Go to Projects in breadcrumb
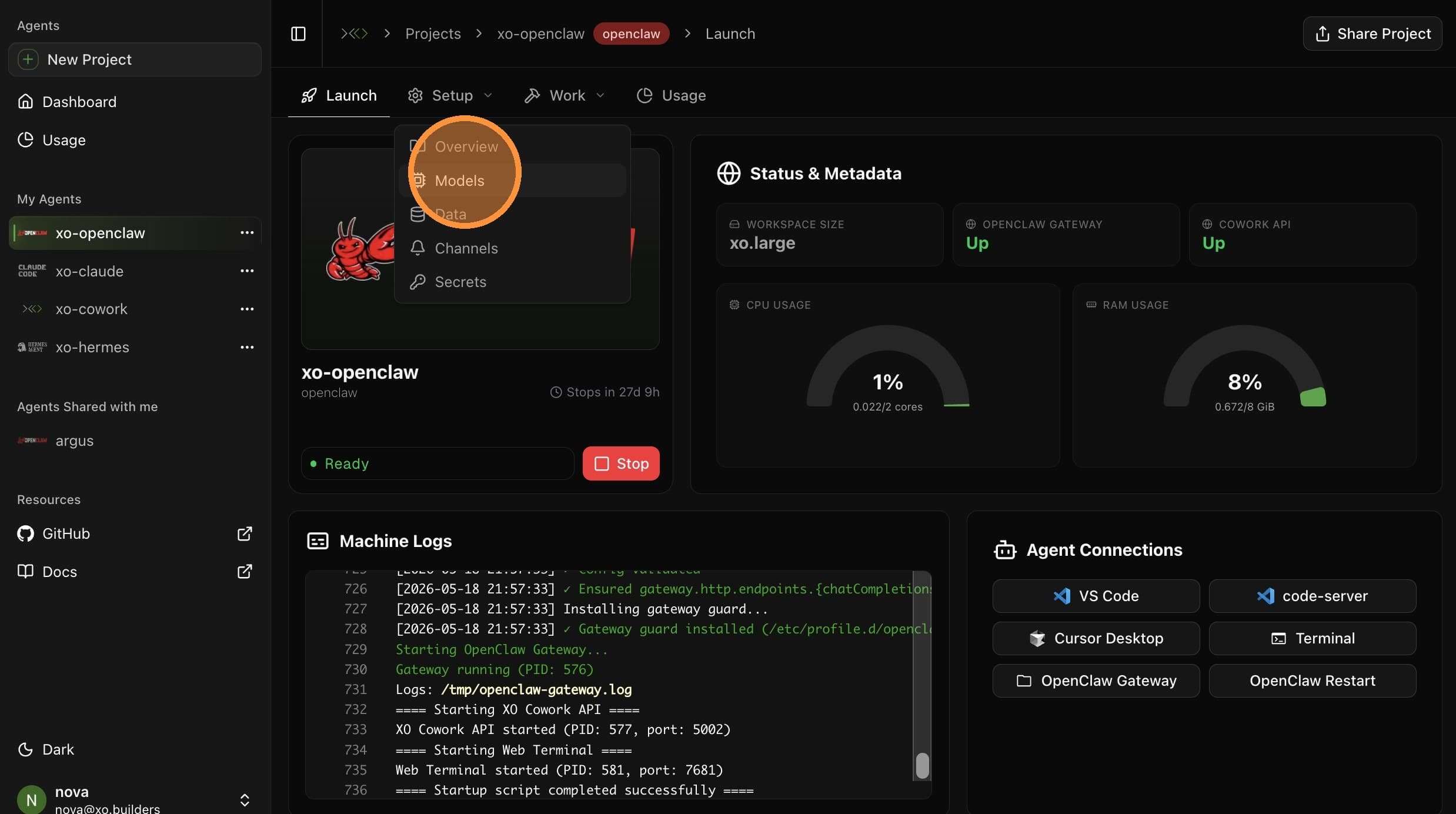 tap(433, 34)
